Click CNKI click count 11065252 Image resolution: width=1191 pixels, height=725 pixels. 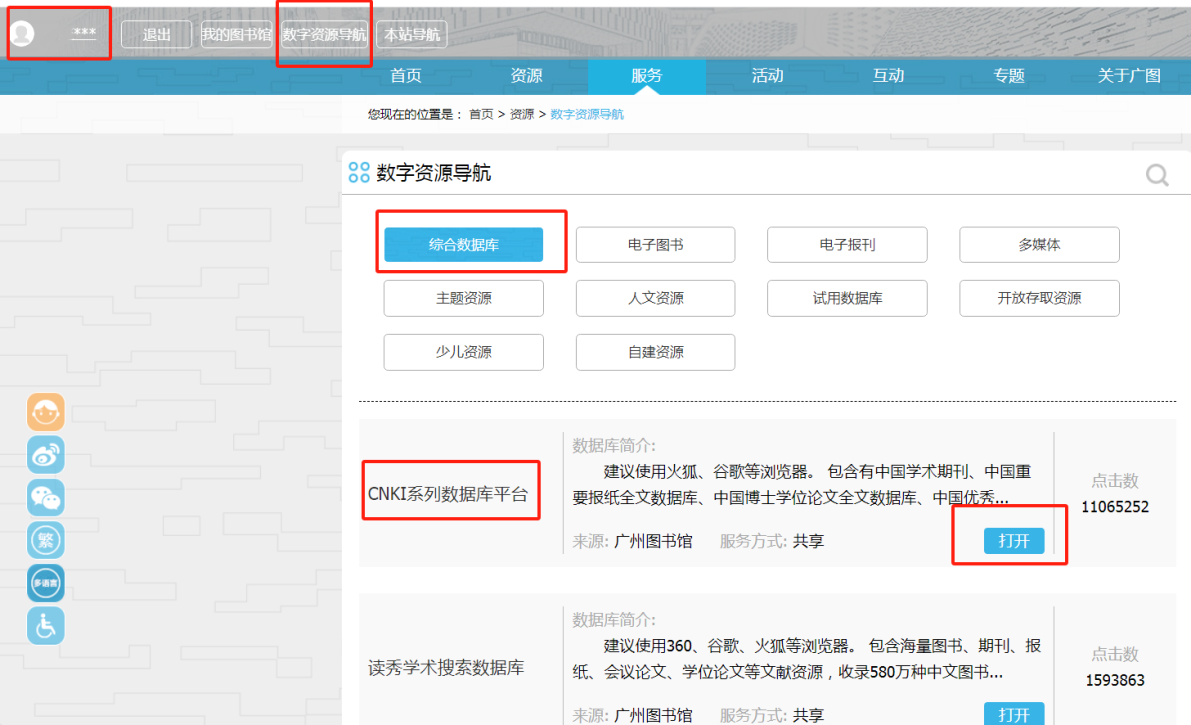click(x=1114, y=507)
